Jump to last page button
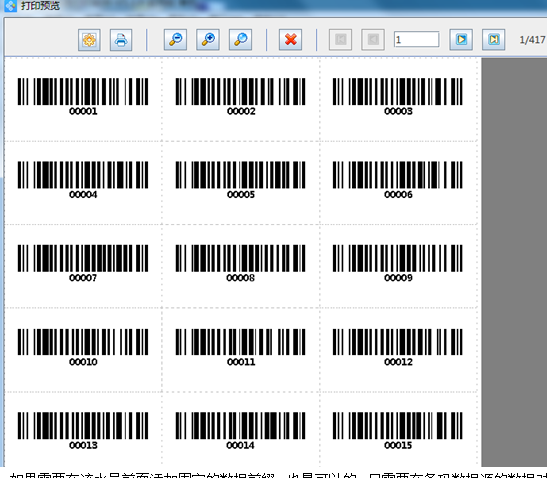 (493, 39)
